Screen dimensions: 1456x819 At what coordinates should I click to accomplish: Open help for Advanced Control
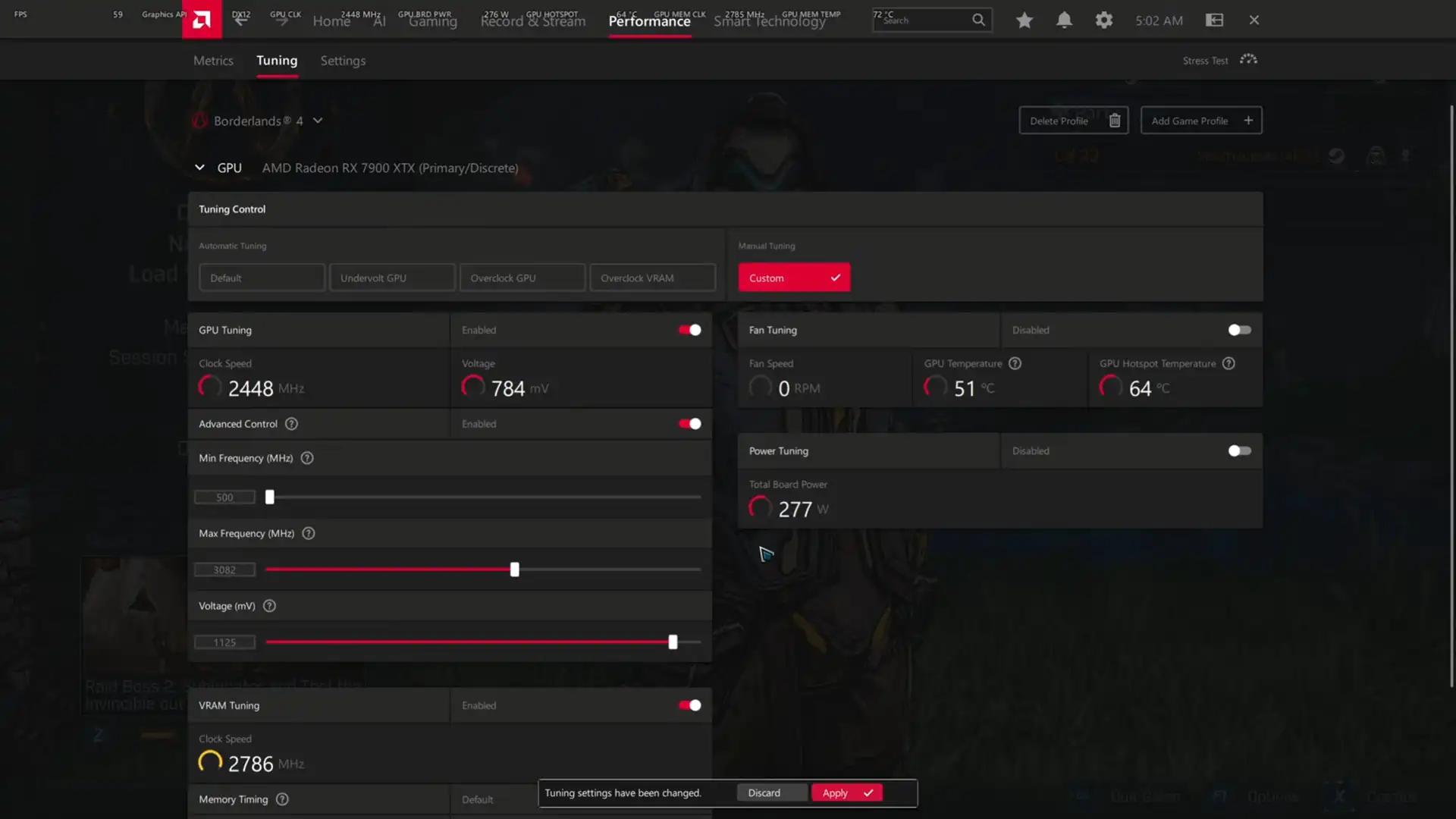pyautogui.click(x=291, y=424)
